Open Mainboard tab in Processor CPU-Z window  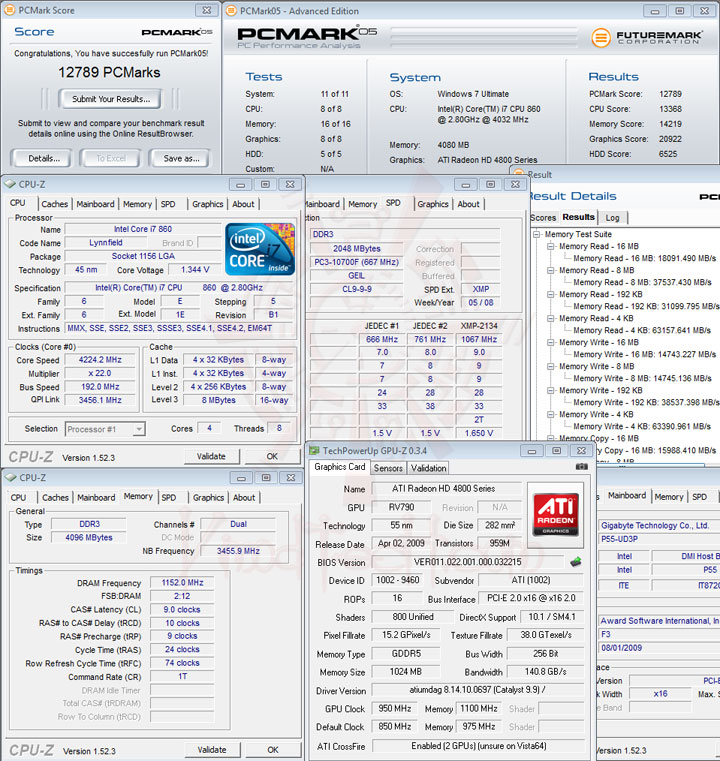tap(95, 204)
